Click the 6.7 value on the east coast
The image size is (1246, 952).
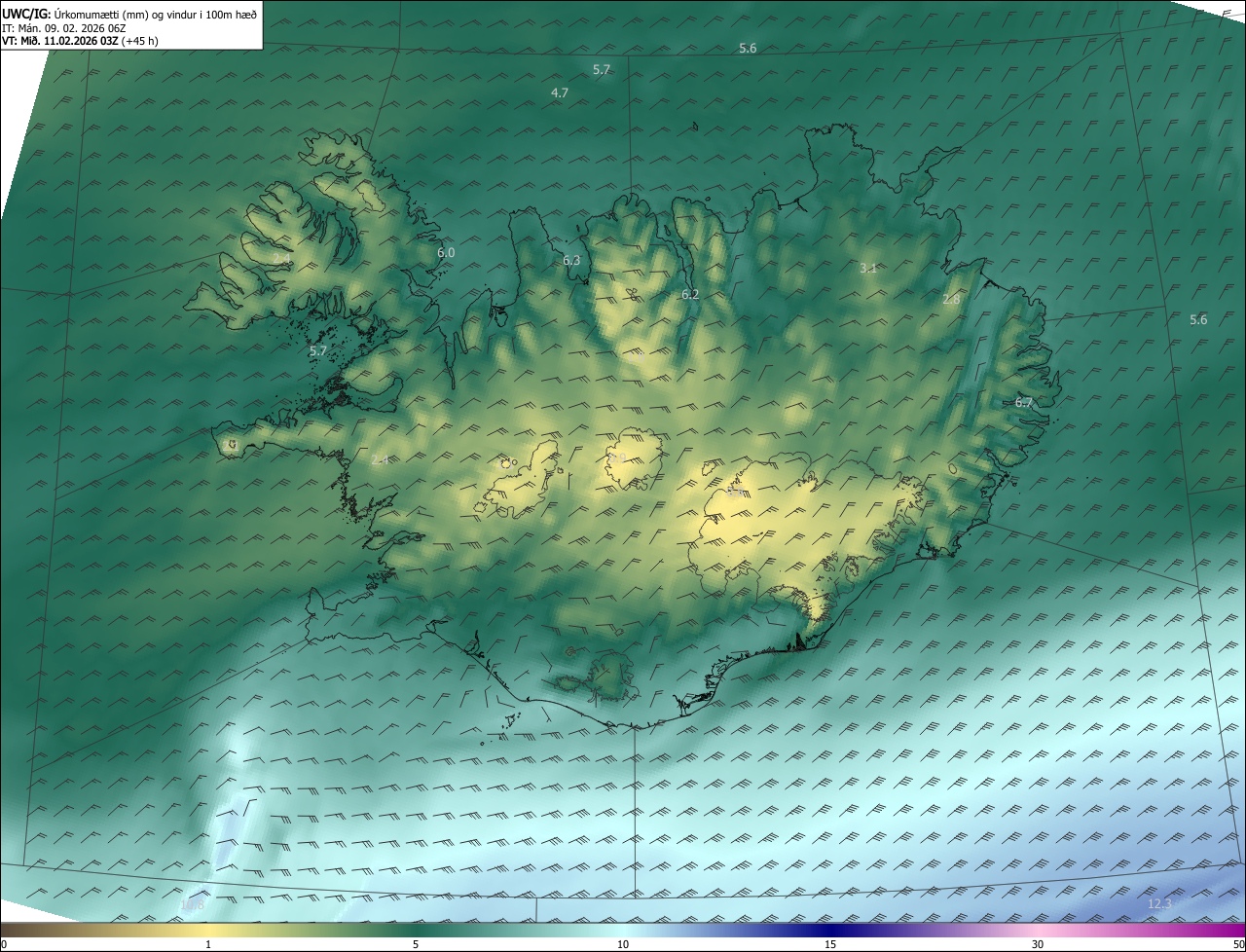point(1023,402)
